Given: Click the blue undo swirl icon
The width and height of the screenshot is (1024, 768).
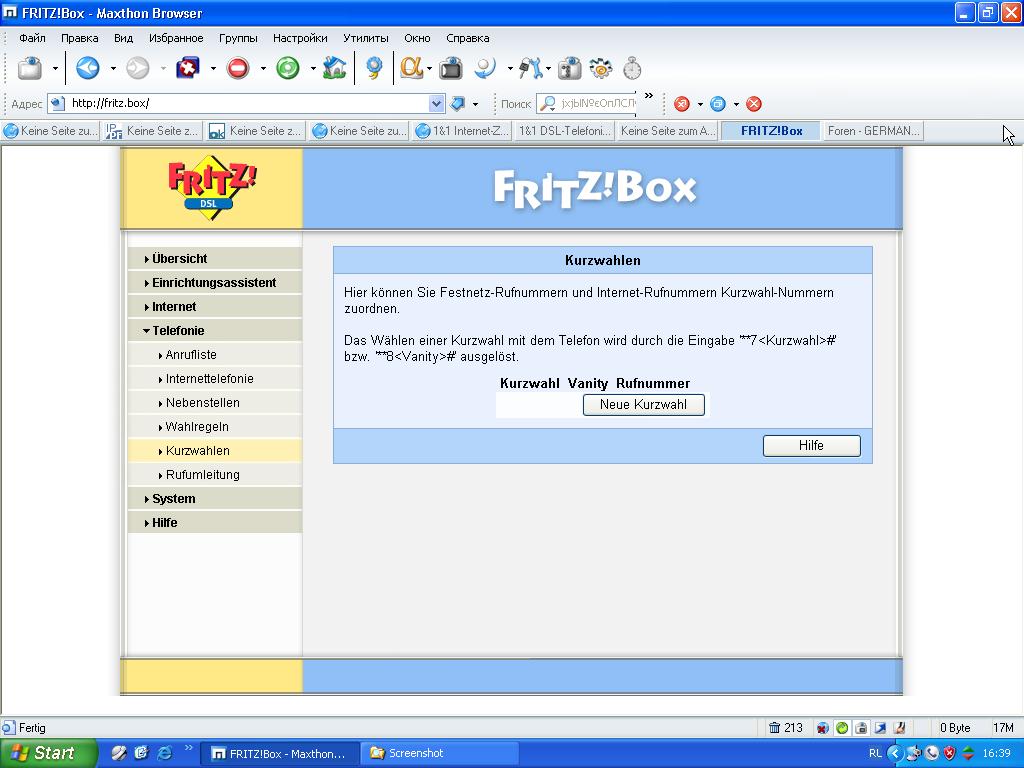Looking at the screenshot, I should tap(485, 68).
